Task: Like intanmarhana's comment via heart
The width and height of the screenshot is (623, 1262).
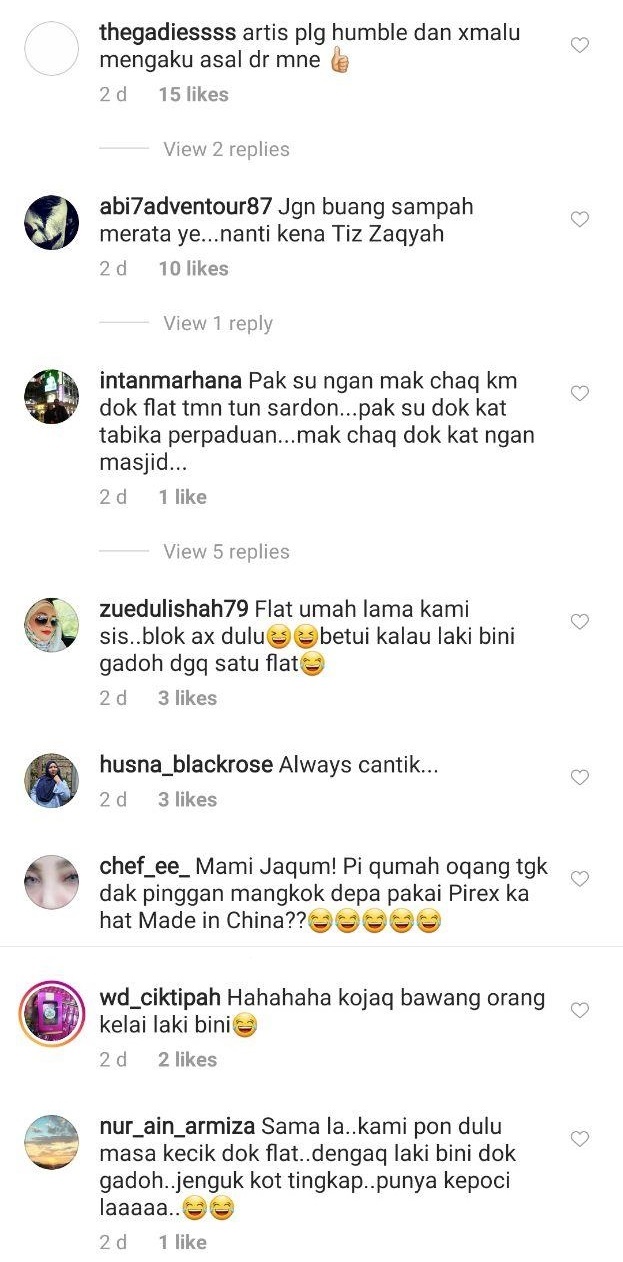Action: (x=579, y=394)
